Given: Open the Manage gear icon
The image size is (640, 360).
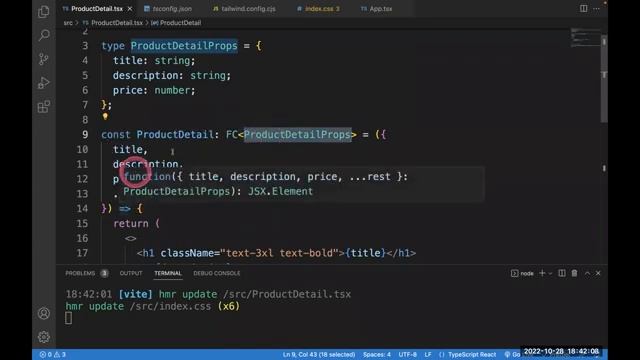Looking at the screenshot, I should point(44,337).
